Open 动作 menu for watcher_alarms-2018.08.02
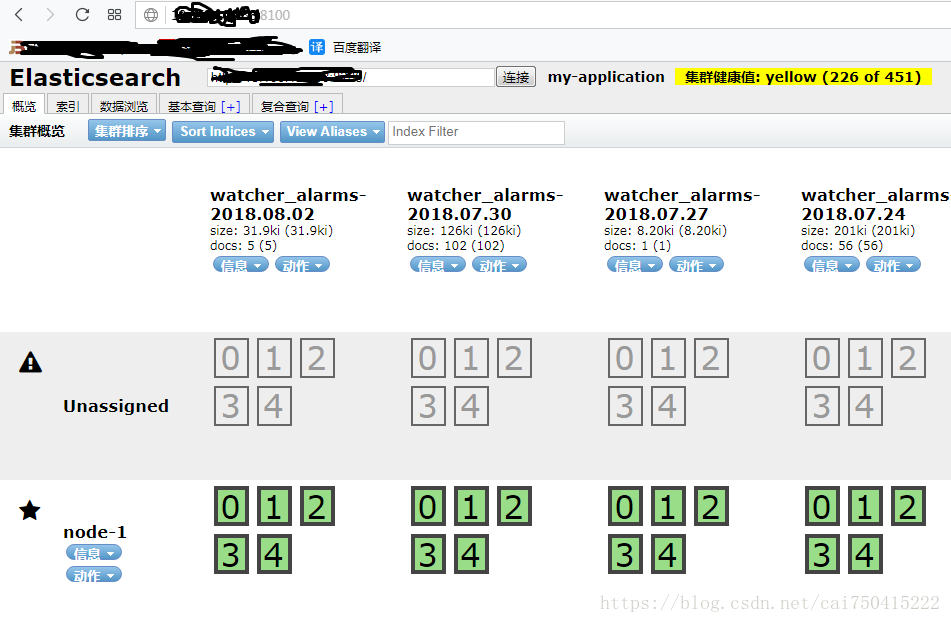The image size is (951, 623). 302,265
